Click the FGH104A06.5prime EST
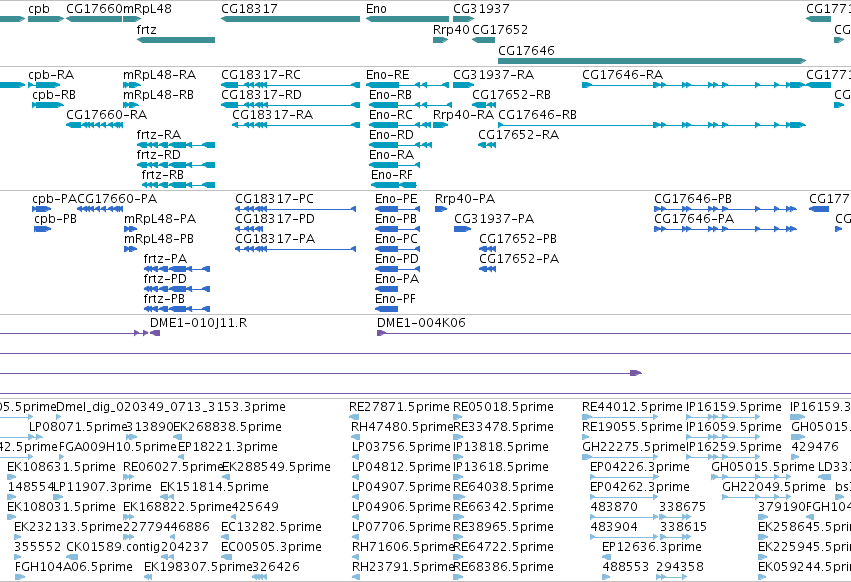The image size is (851, 582). point(20,577)
